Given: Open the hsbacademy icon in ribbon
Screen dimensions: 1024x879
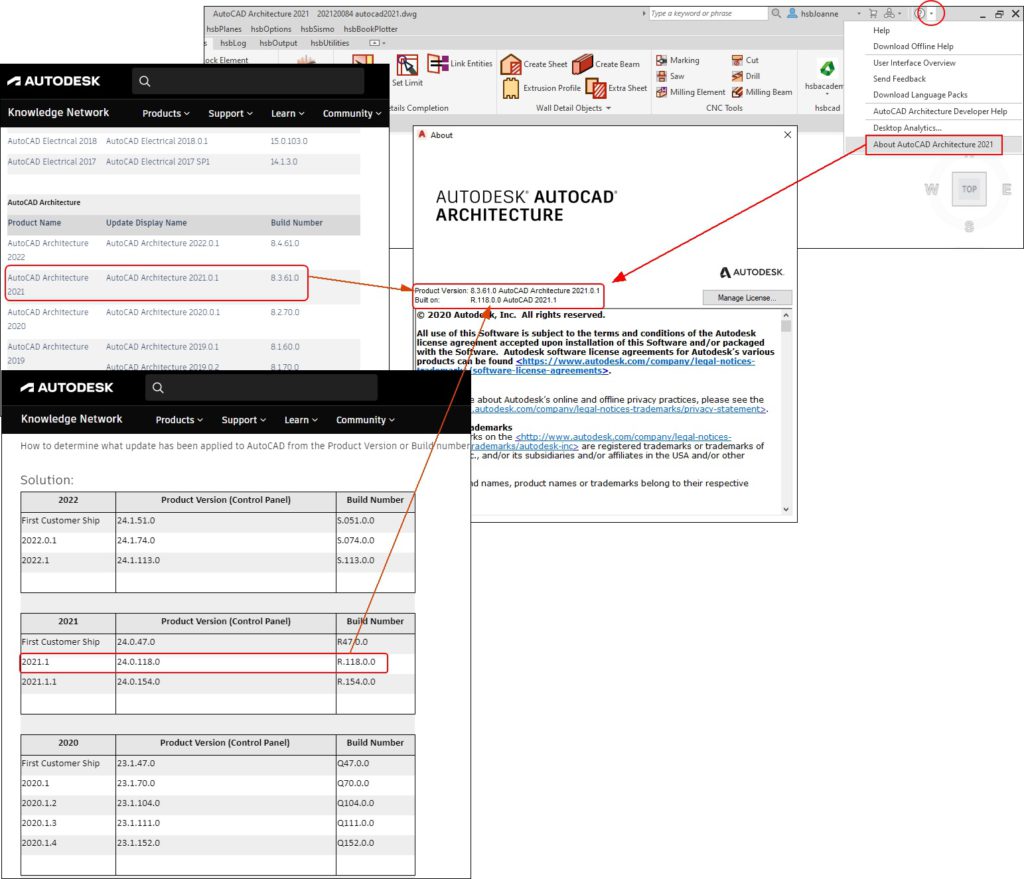Looking at the screenshot, I should 827,68.
